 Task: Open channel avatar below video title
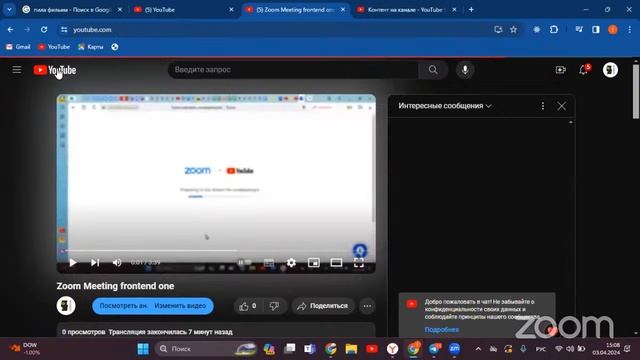(x=66, y=306)
